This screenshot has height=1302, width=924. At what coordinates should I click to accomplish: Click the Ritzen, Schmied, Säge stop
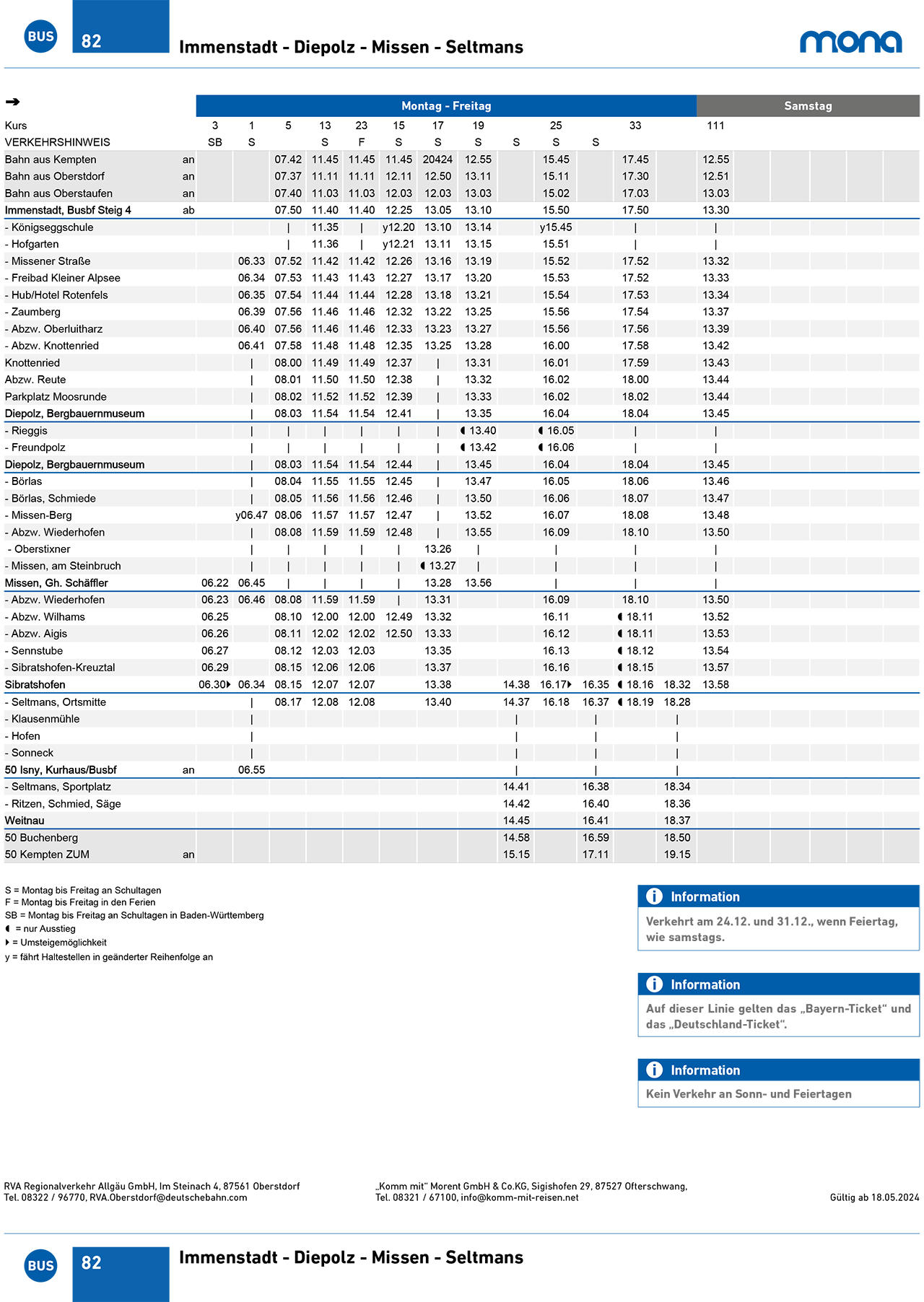63,804
